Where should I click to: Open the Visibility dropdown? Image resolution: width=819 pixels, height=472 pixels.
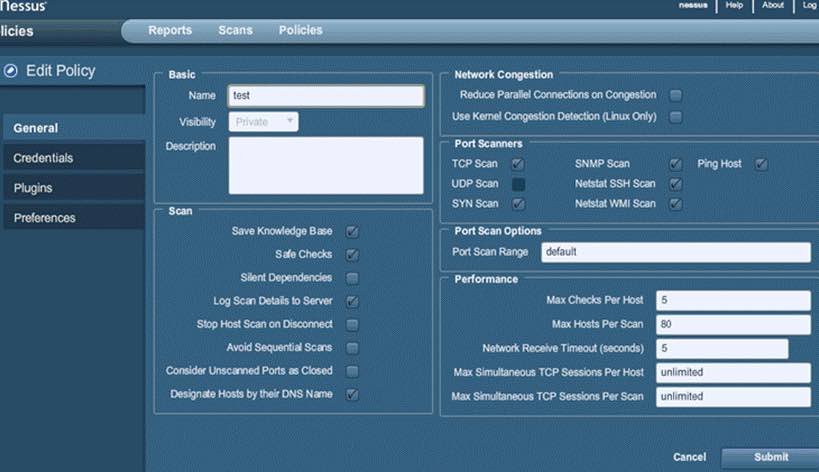pyautogui.click(x=264, y=122)
